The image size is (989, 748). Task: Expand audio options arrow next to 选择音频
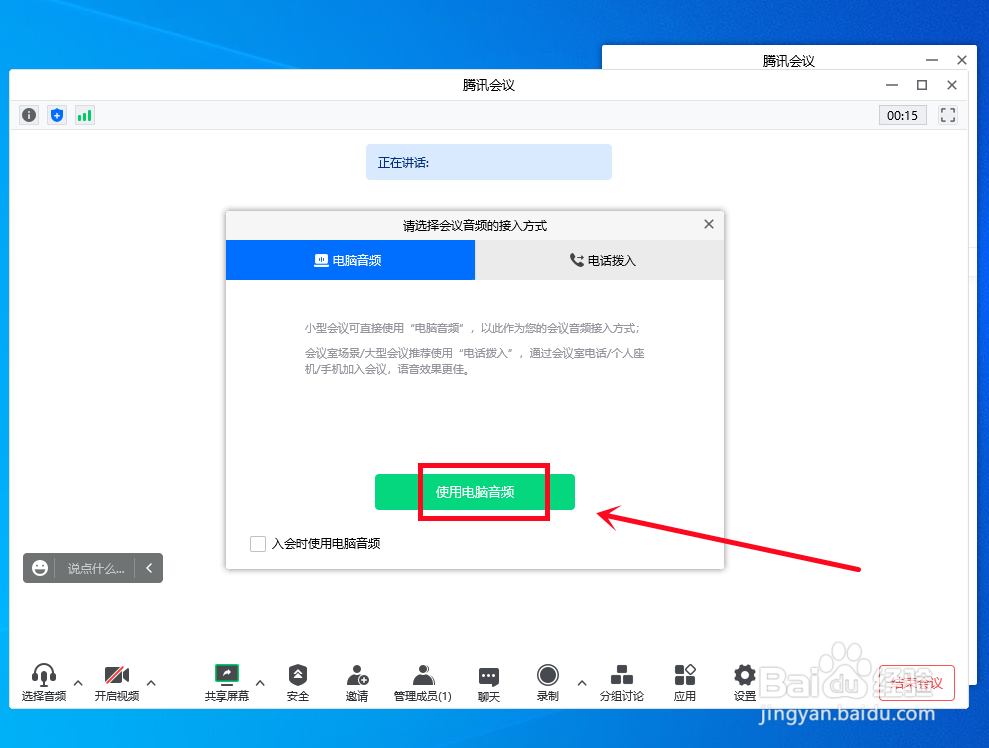point(78,682)
